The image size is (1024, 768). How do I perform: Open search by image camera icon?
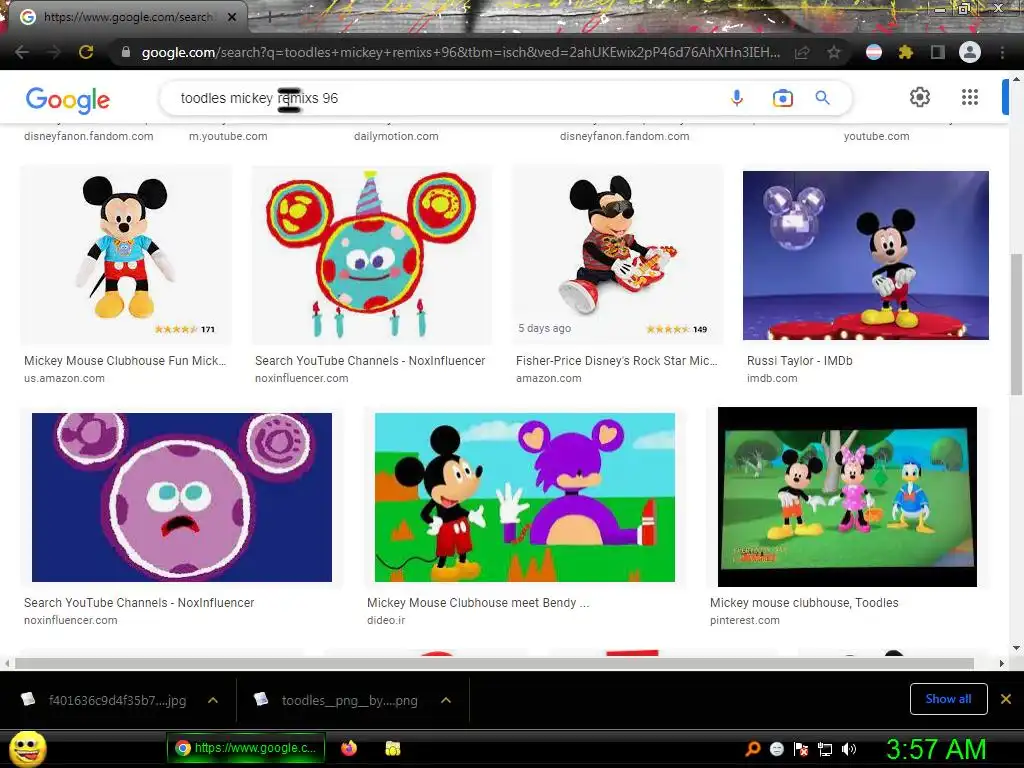[x=782, y=98]
